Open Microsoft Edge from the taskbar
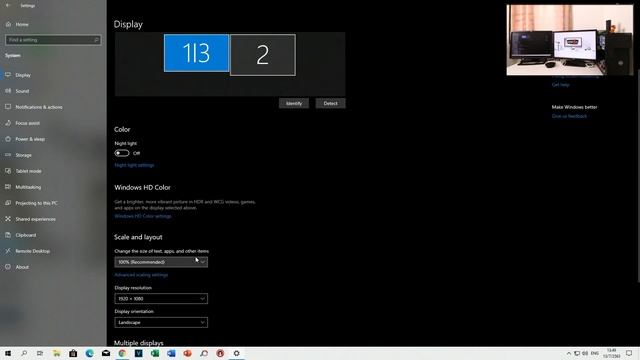The width and height of the screenshot is (640, 360). pos(89,353)
